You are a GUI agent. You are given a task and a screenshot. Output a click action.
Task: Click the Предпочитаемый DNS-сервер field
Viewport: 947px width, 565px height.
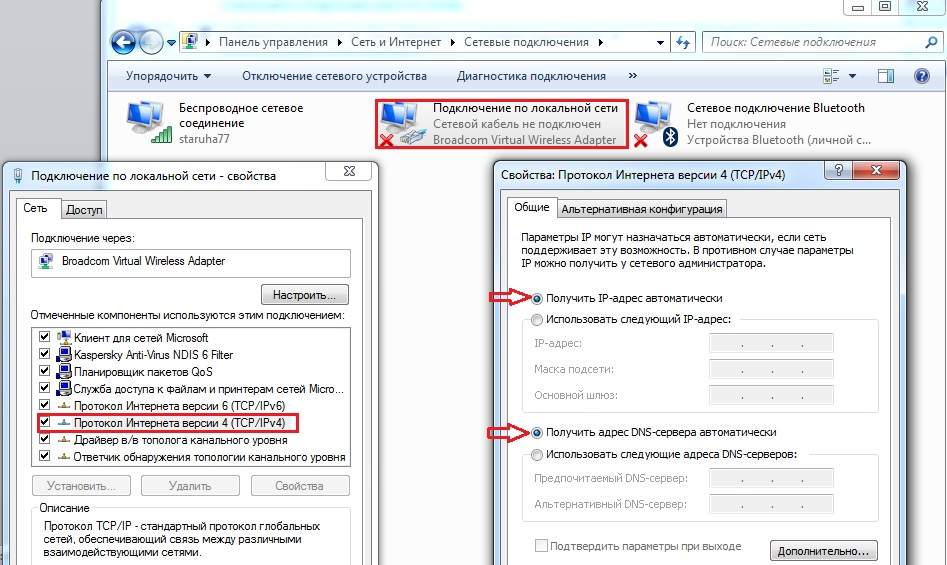[x=771, y=478]
